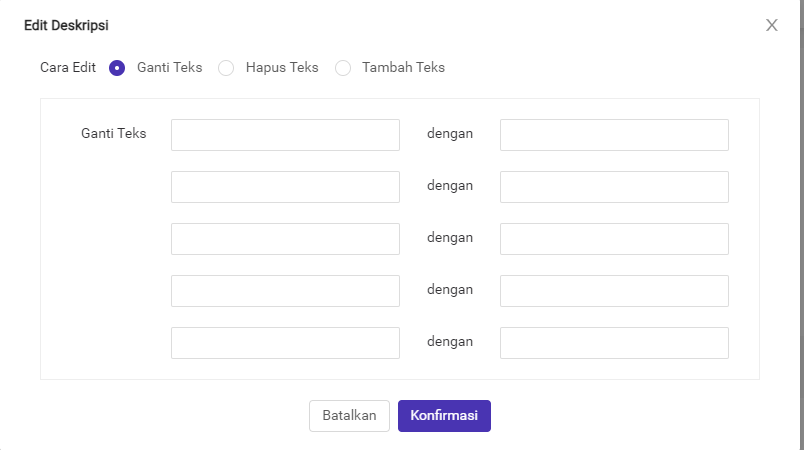804x450 pixels.
Task: Click the fifth row's left text input
Action: click(x=285, y=343)
